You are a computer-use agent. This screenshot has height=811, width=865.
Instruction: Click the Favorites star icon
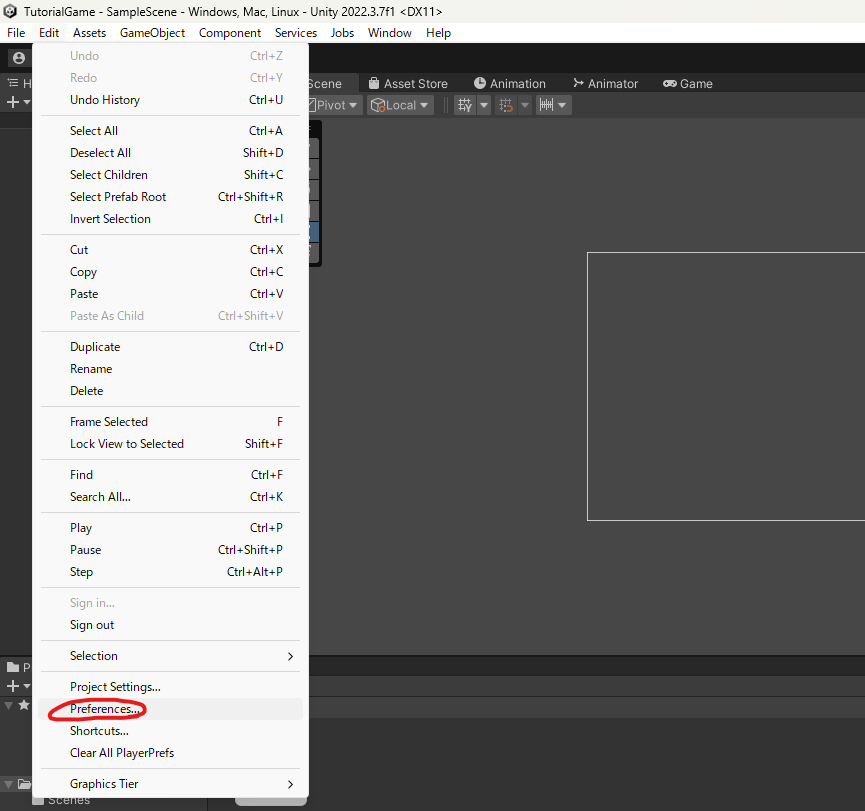click(24, 705)
